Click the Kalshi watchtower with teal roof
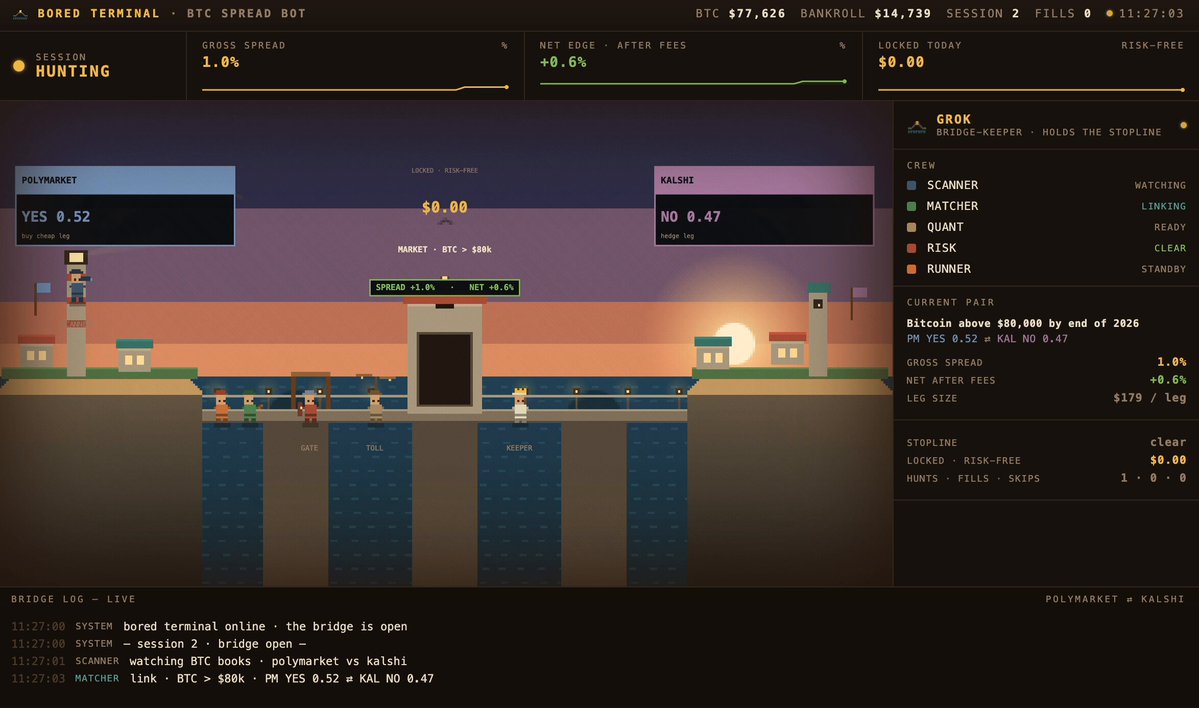This screenshot has height=708, width=1199. [x=818, y=330]
